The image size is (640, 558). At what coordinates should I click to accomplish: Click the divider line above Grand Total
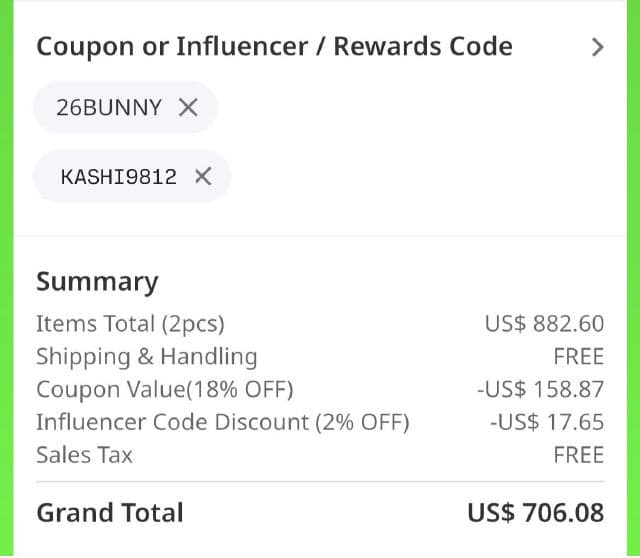coord(320,482)
